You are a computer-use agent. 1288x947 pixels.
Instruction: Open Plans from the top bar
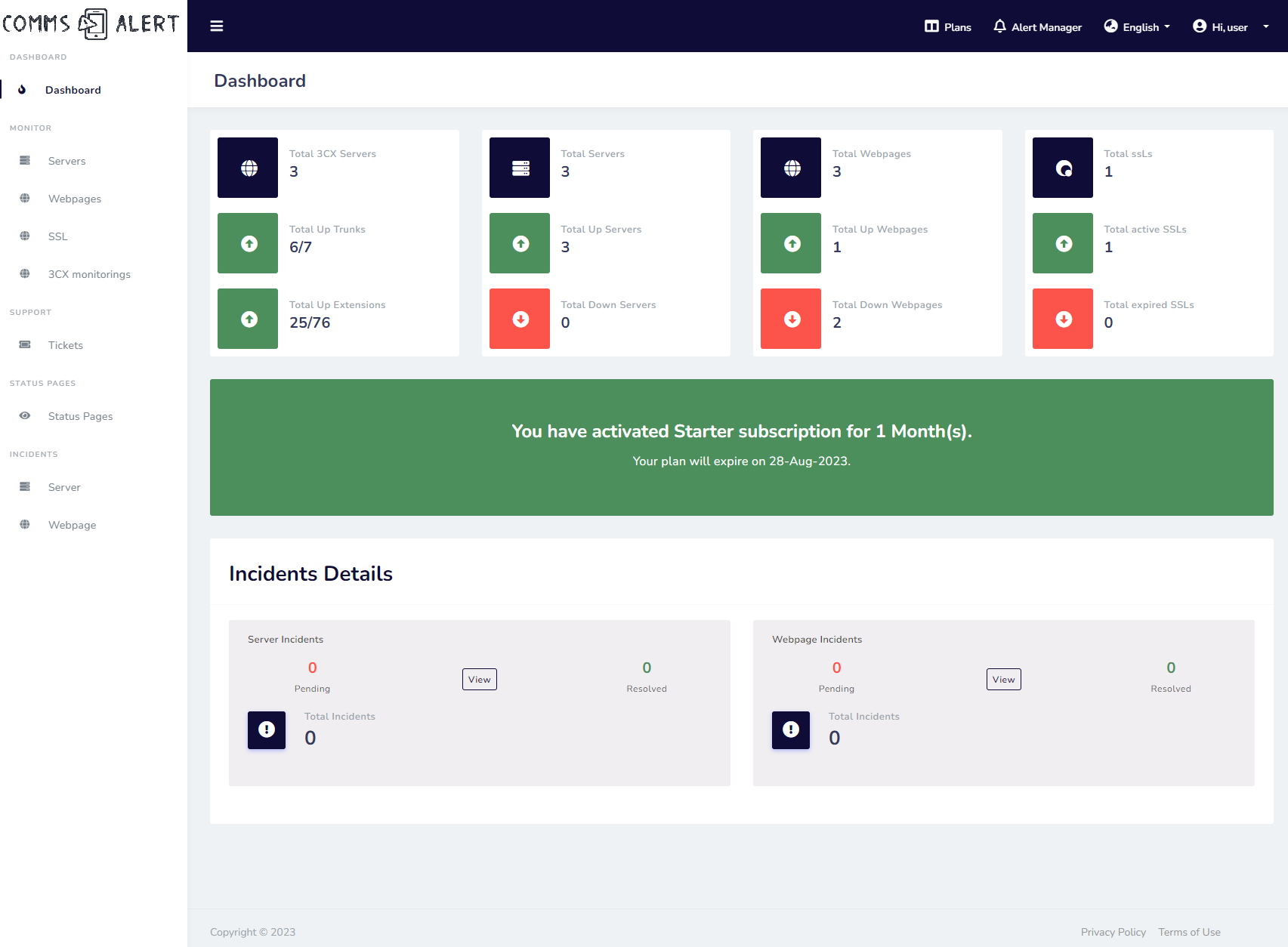(x=948, y=27)
